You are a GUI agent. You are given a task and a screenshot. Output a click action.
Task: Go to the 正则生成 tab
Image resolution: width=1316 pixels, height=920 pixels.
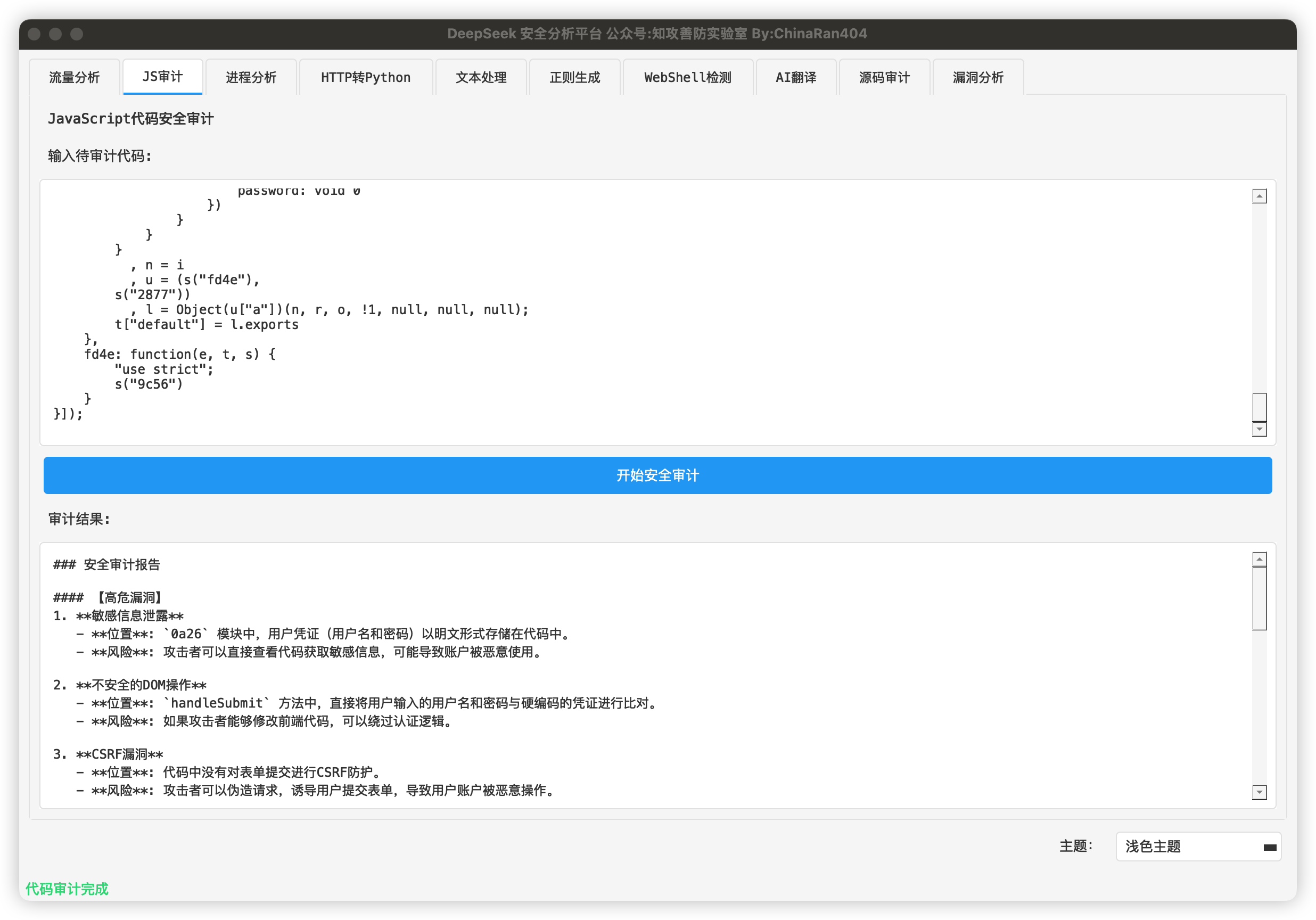click(574, 77)
